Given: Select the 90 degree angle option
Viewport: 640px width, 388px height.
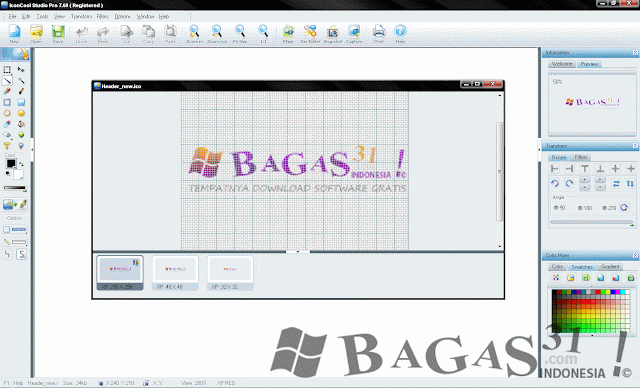Looking at the screenshot, I should tap(560, 208).
